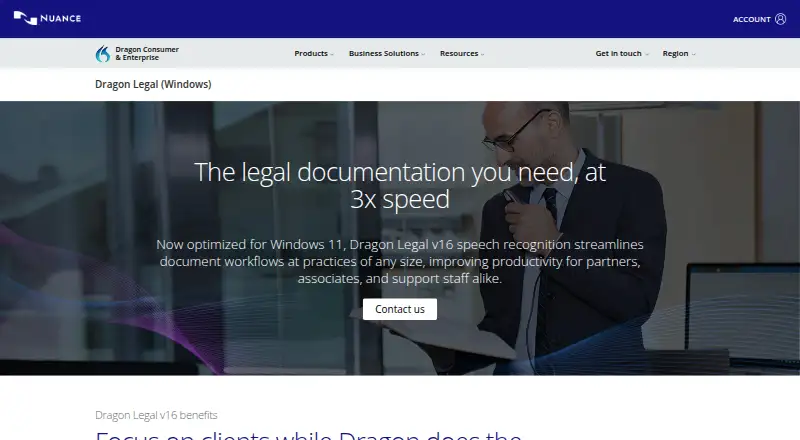This screenshot has height=440, width=800.
Task: Click the Nuance logo in header
Action: click(x=47, y=18)
